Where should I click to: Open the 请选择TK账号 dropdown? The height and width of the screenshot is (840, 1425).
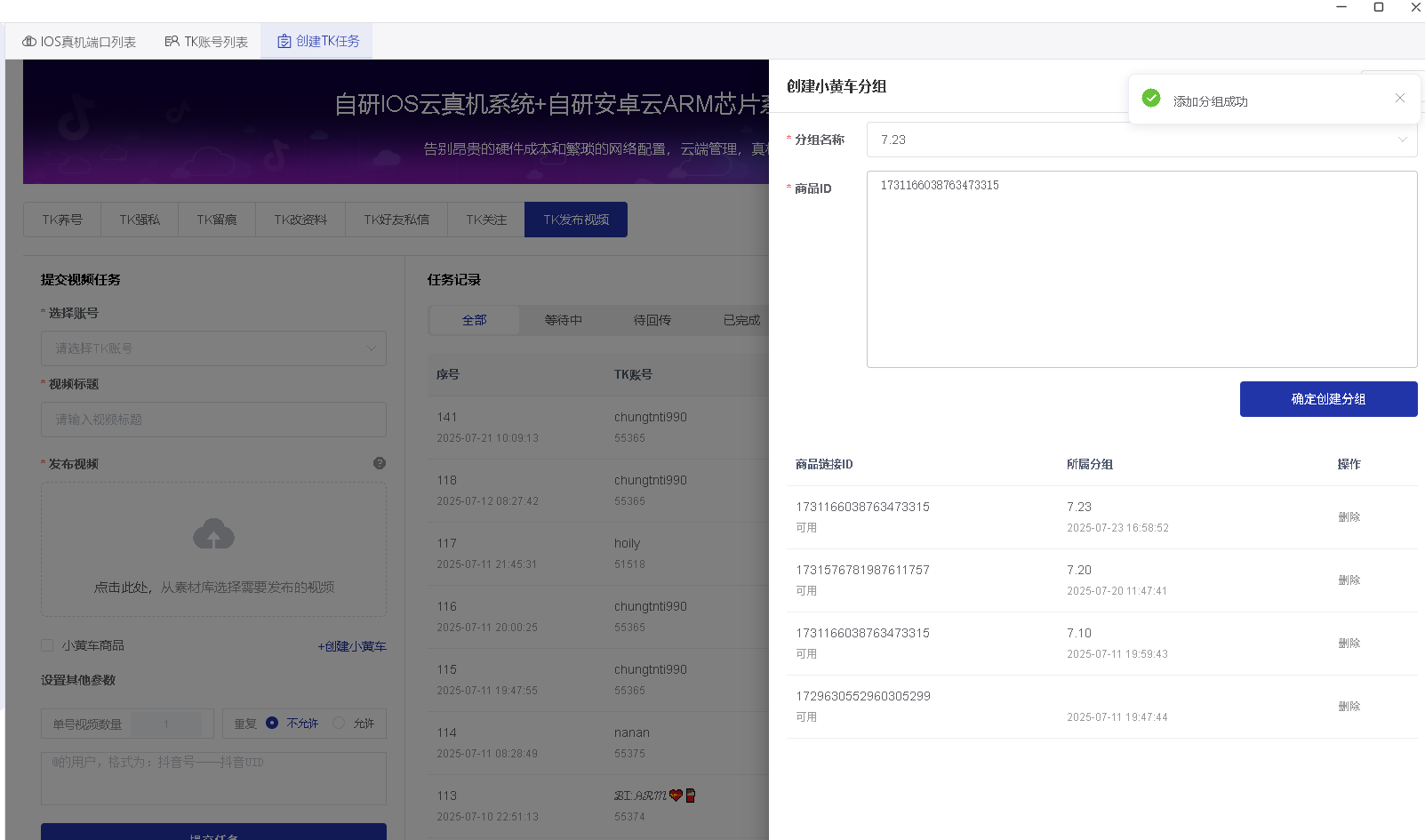tap(213, 348)
